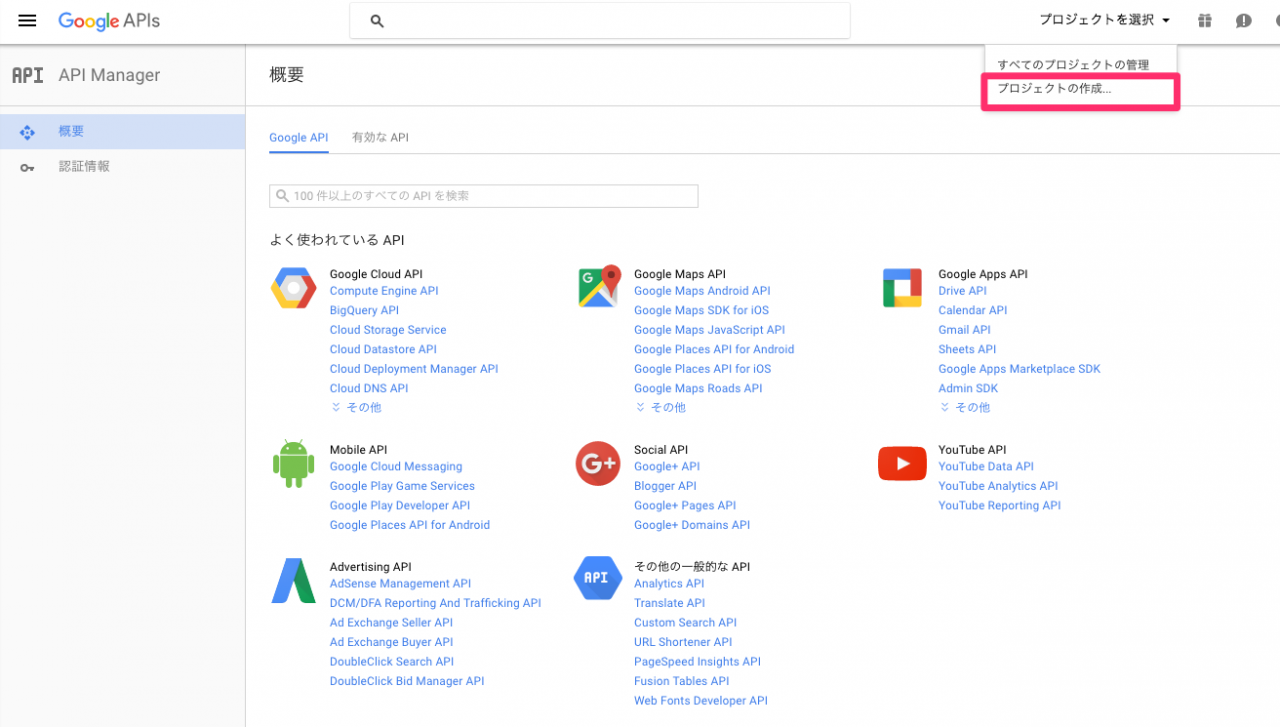Screen dimensions: 1280x727
Task: Open Compute Engine API link
Action: [384, 291]
